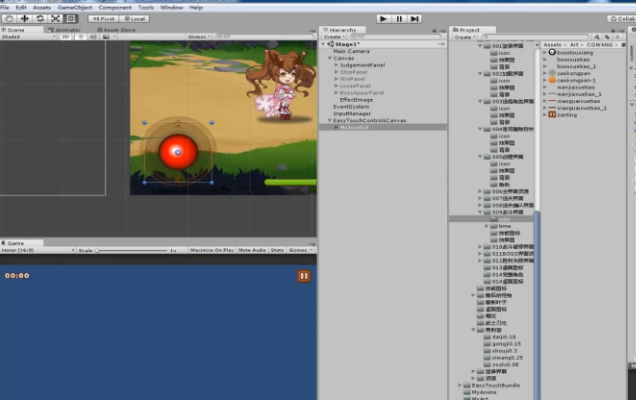This screenshot has width=636, height=400.
Task: Toggle Maximize On Play
Action: pyautogui.click(x=212, y=250)
